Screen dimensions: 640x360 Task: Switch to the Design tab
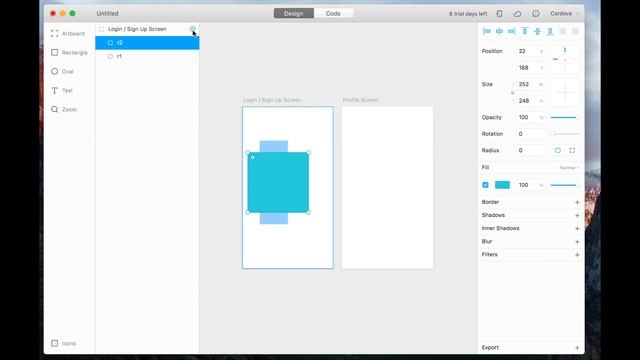pos(293,13)
